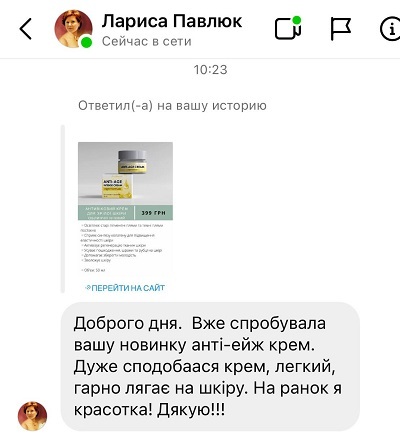Click the green product title banner in story
This screenshot has height=435, width=400.
106,213
